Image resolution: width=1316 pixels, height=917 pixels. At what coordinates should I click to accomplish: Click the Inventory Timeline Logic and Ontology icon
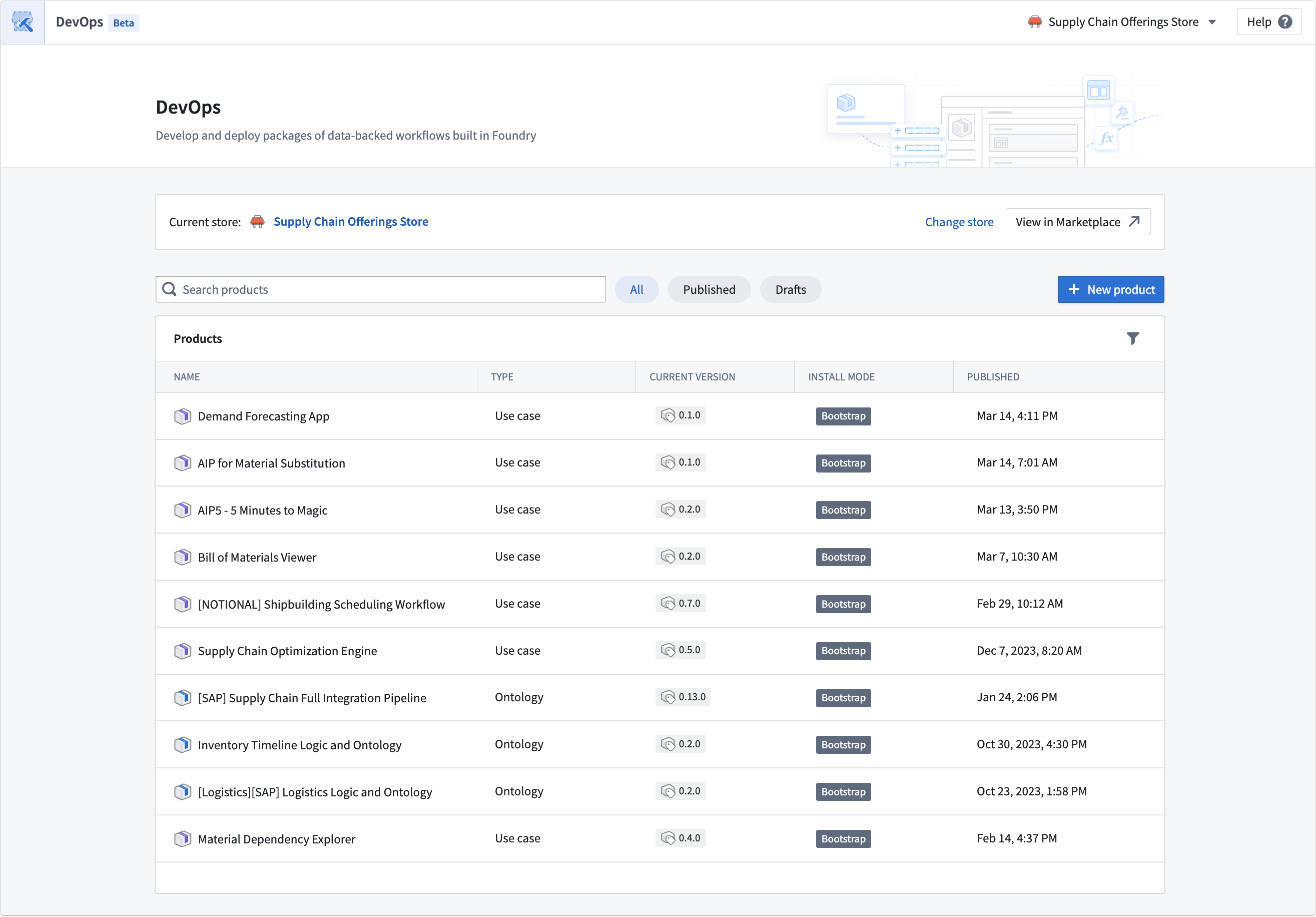(x=182, y=745)
